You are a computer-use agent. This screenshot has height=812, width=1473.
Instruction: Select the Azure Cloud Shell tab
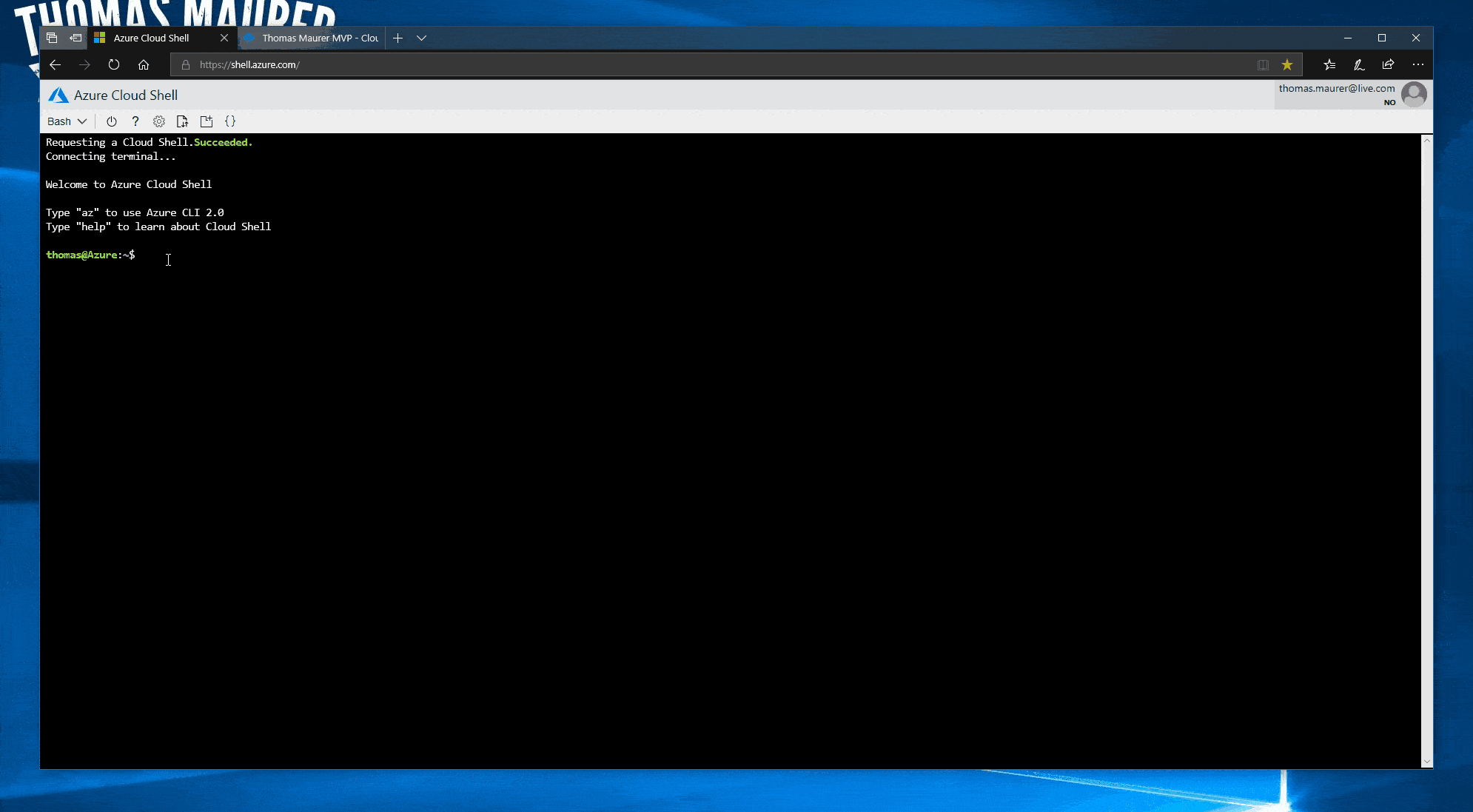(x=151, y=38)
